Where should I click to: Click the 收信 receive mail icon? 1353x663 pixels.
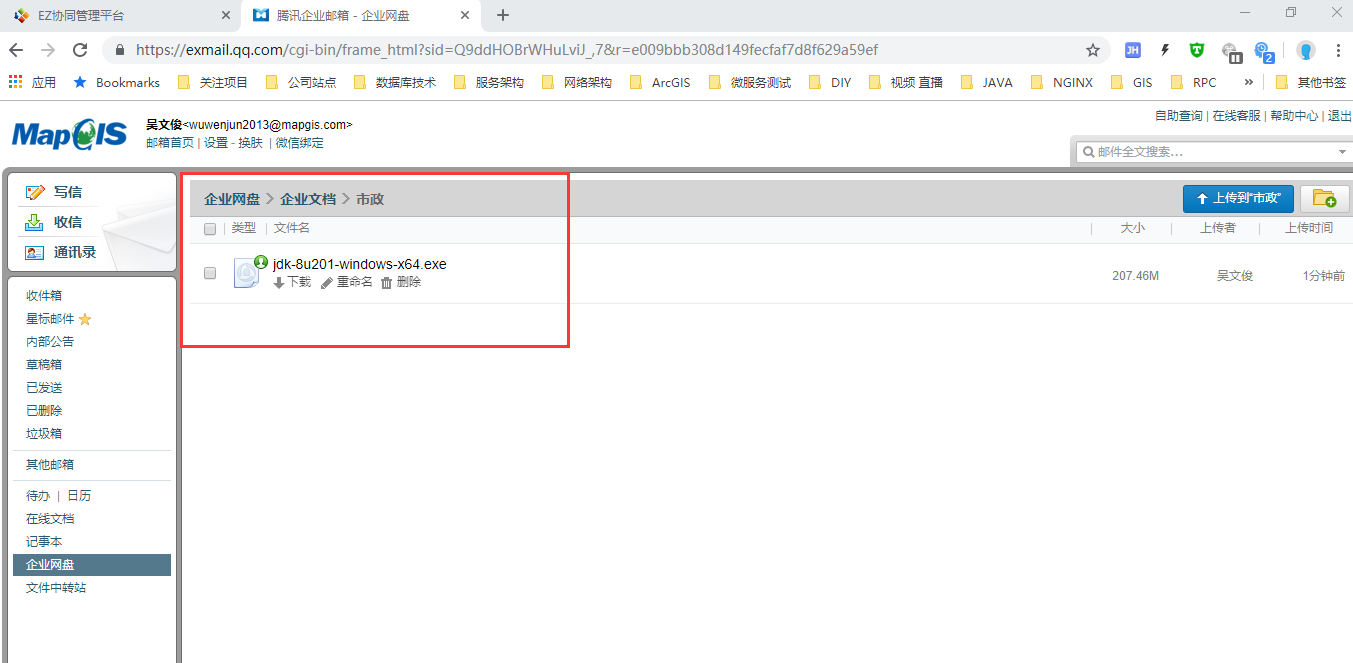[x=36, y=222]
